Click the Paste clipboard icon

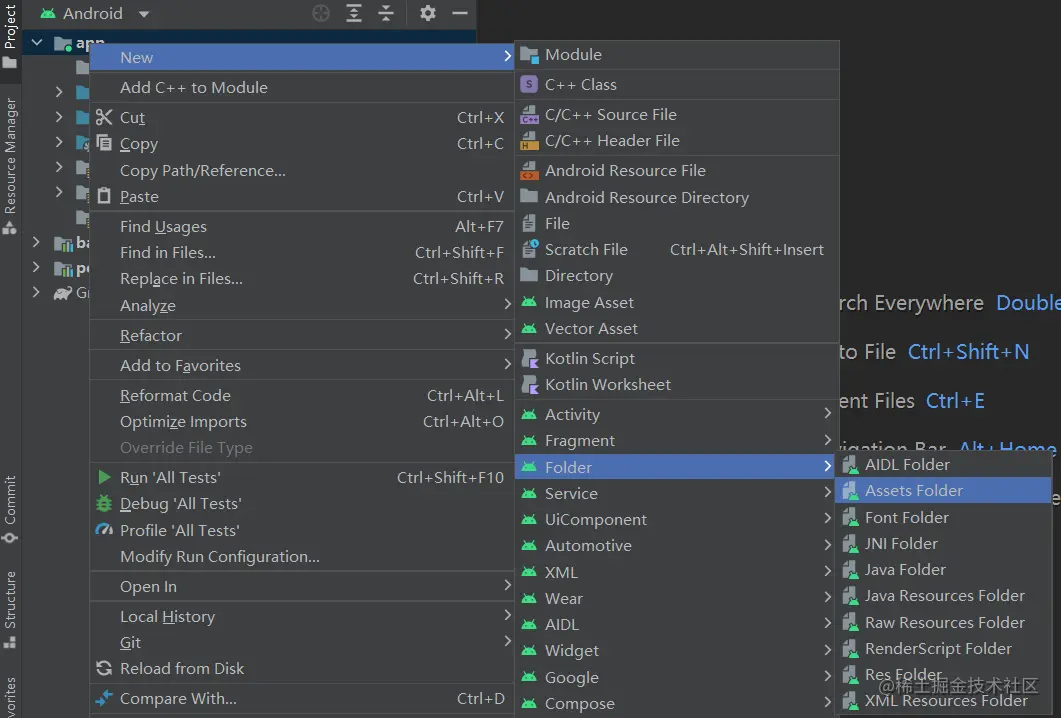(x=104, y=196)
